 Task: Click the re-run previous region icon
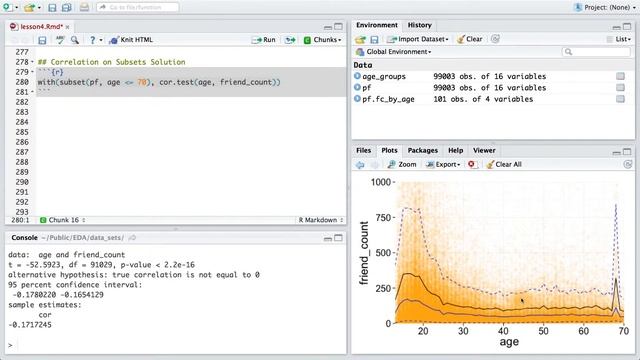point(290,40)
